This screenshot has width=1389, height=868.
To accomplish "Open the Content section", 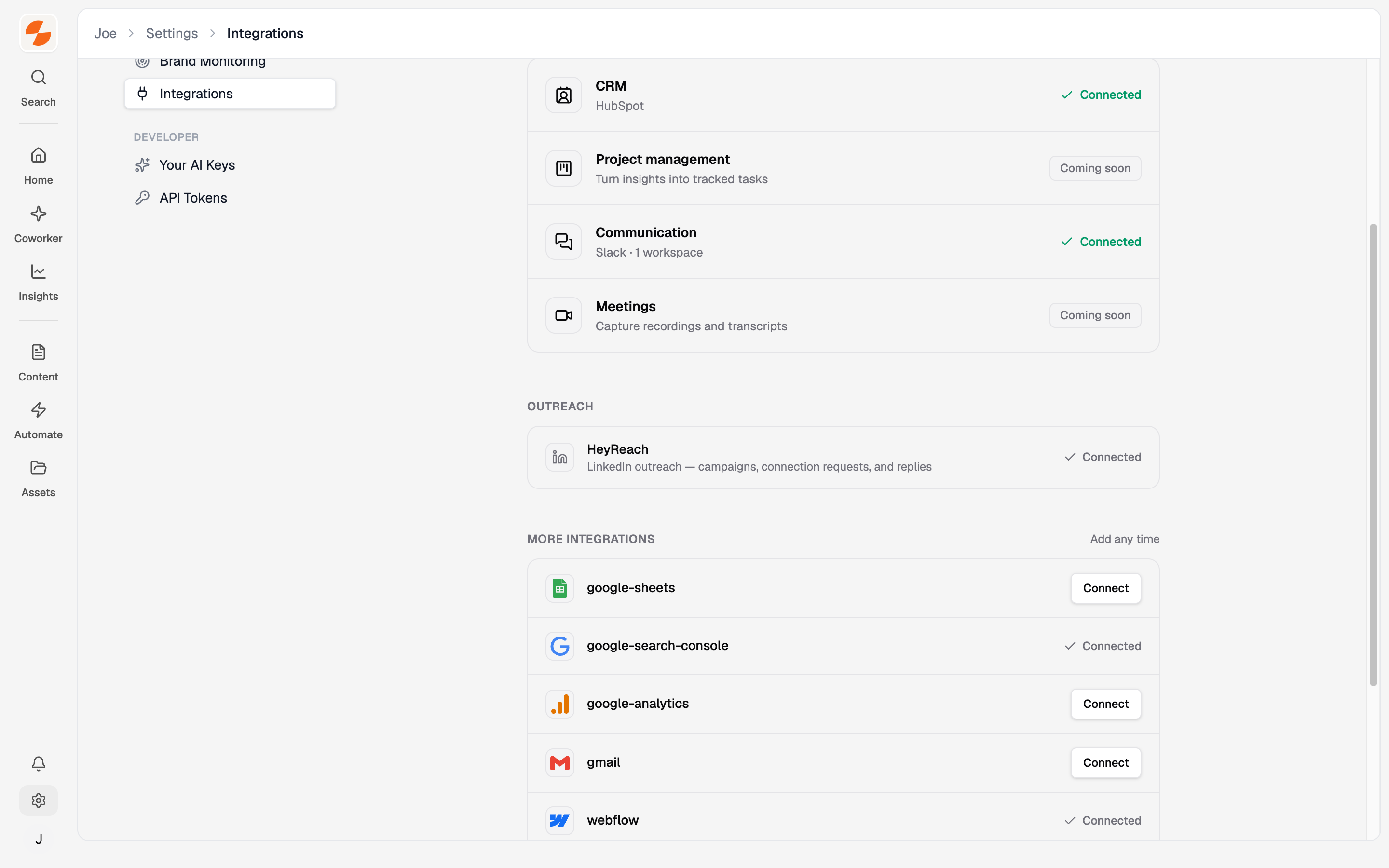I will coord(39,362).
